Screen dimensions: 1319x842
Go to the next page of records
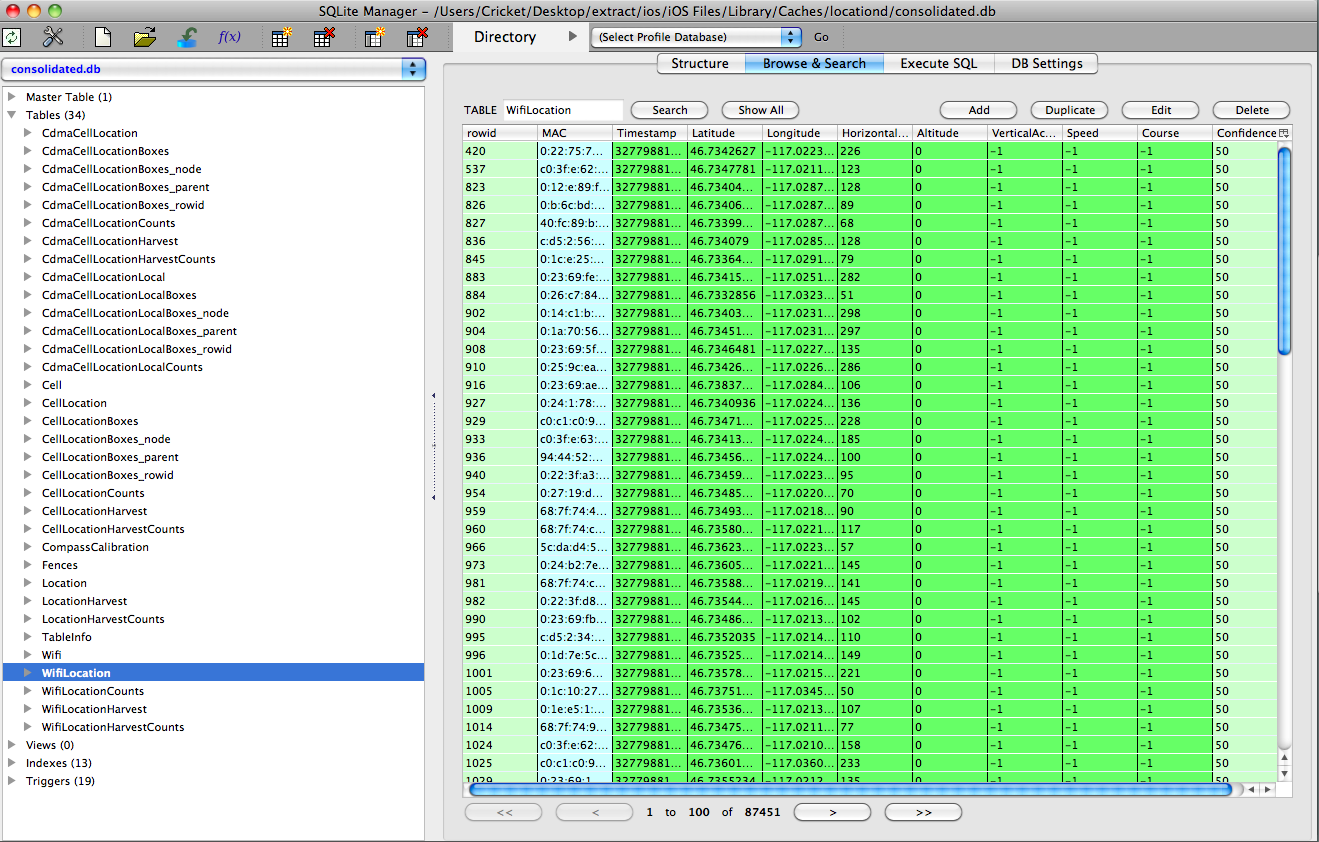click(x=832, y=812)
